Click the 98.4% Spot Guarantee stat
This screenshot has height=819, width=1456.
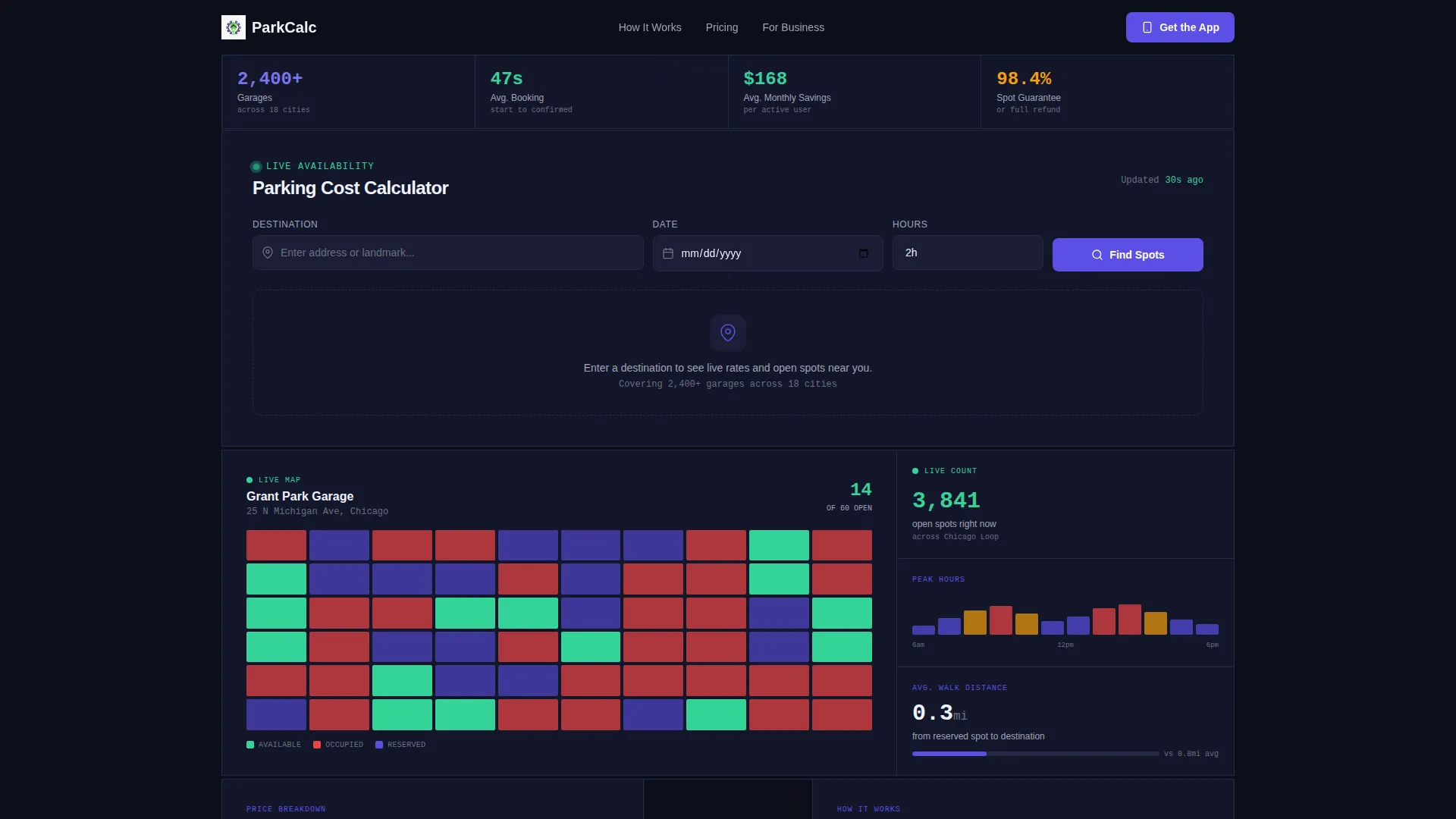[1107, 92]
